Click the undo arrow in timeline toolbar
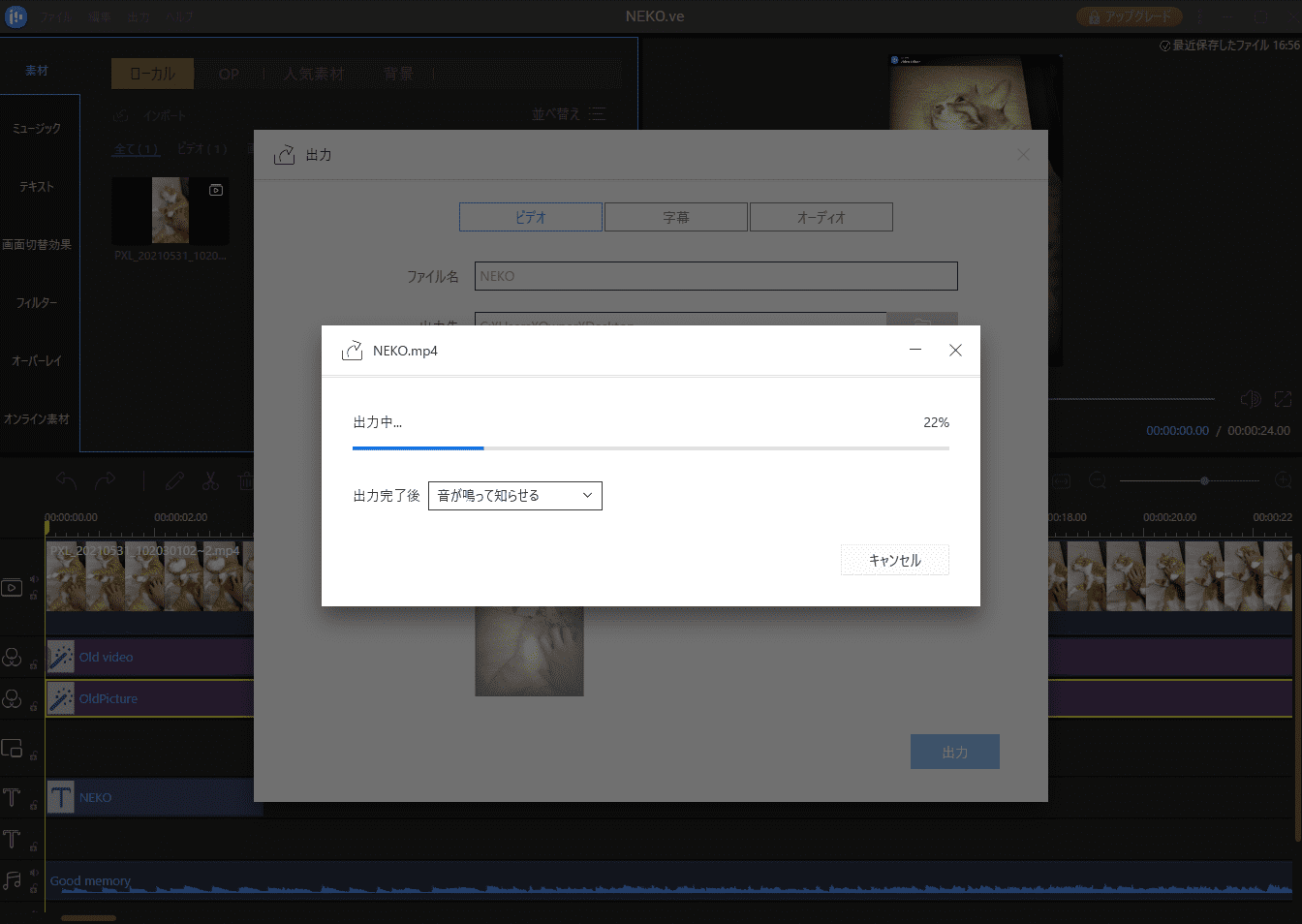The image size is (1302, 924). [66, 480]
